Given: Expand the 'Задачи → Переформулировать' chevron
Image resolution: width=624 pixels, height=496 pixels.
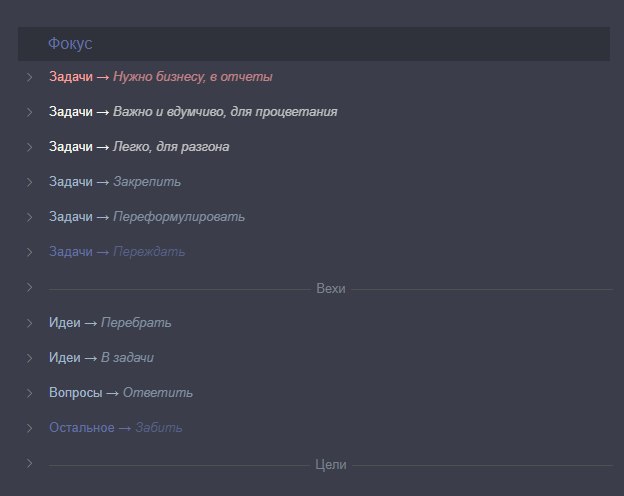Looking at the screenshot, I should pyautogui.click(x=29, y=217).
